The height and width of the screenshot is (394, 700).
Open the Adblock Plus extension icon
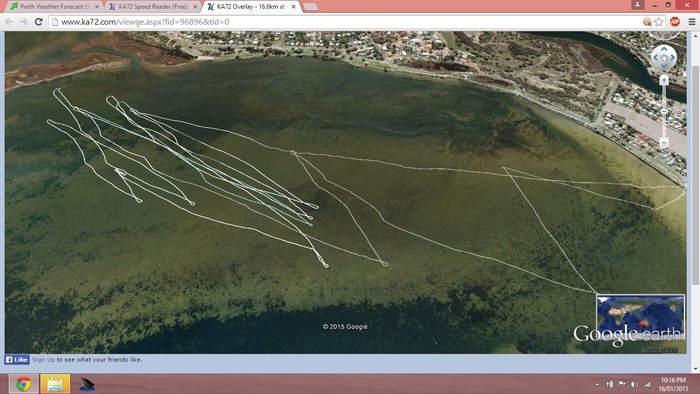click(675, 21)
